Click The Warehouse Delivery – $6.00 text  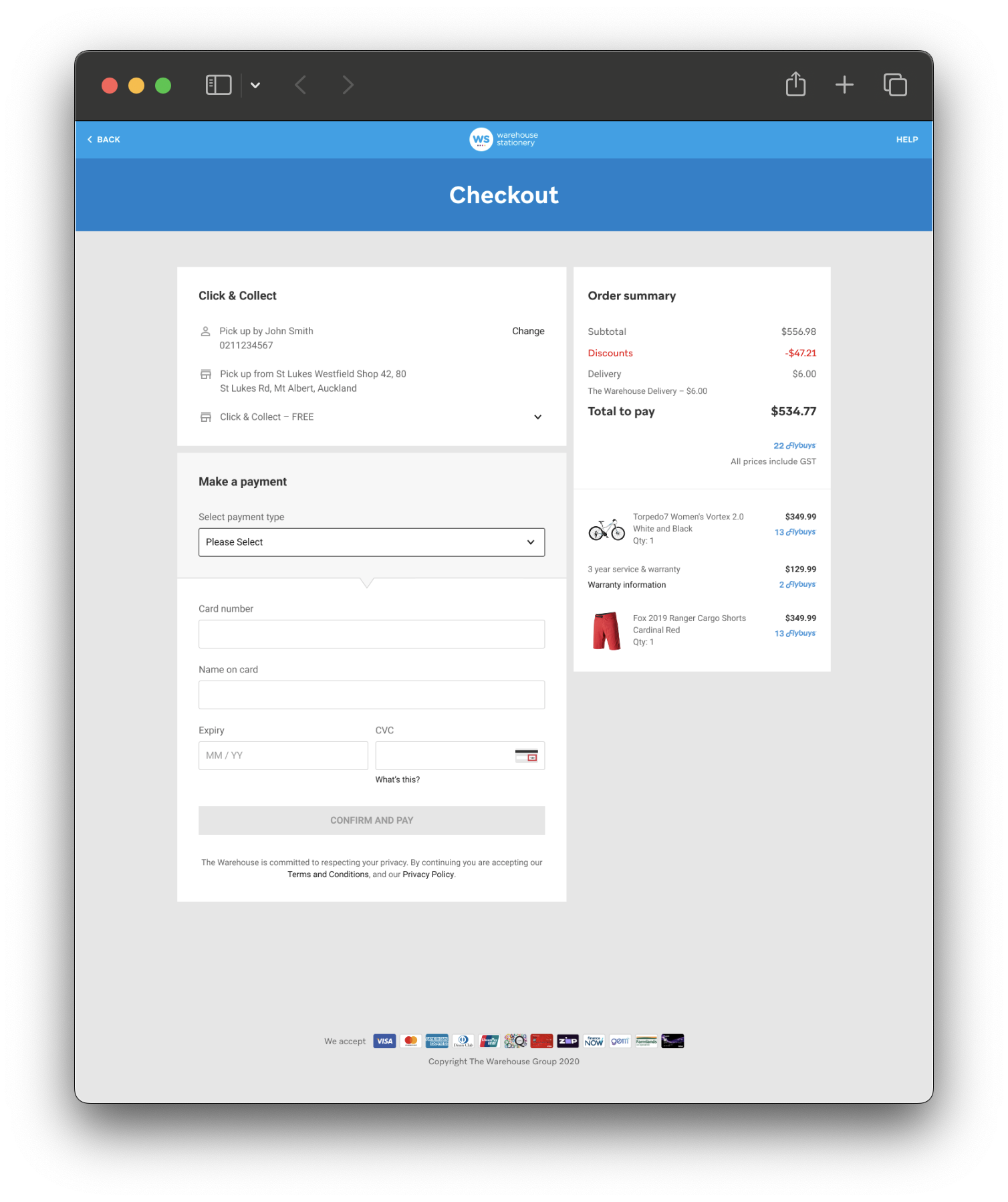click(x=648, y=391)
